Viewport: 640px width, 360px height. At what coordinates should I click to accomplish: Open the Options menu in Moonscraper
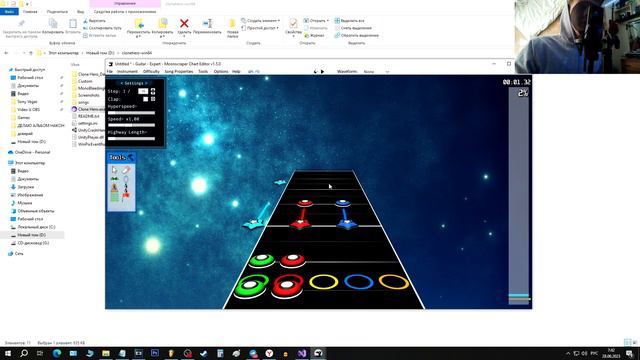(x=221, y=71)
